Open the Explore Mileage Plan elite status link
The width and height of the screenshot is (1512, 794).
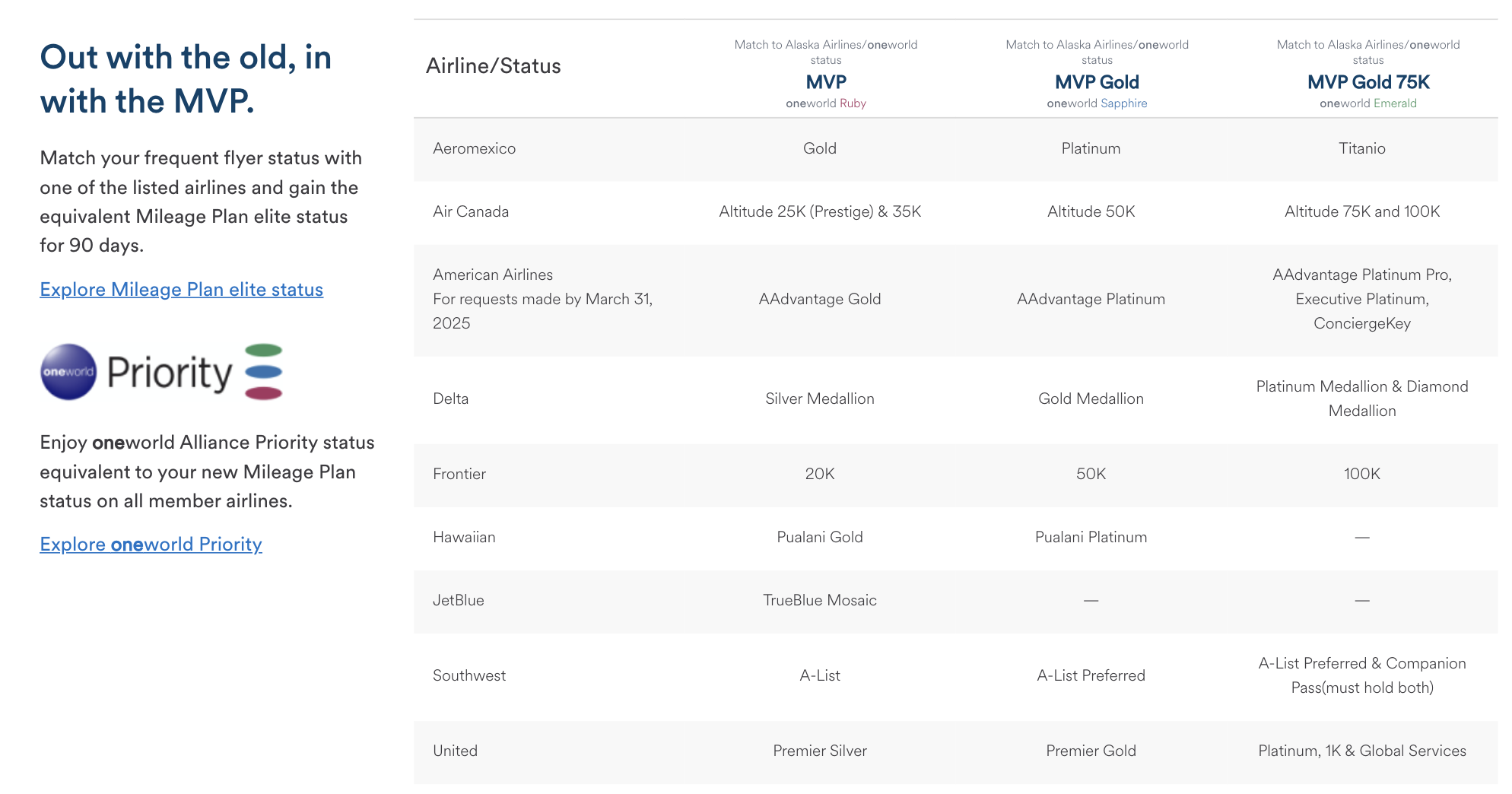click(181, 289)
